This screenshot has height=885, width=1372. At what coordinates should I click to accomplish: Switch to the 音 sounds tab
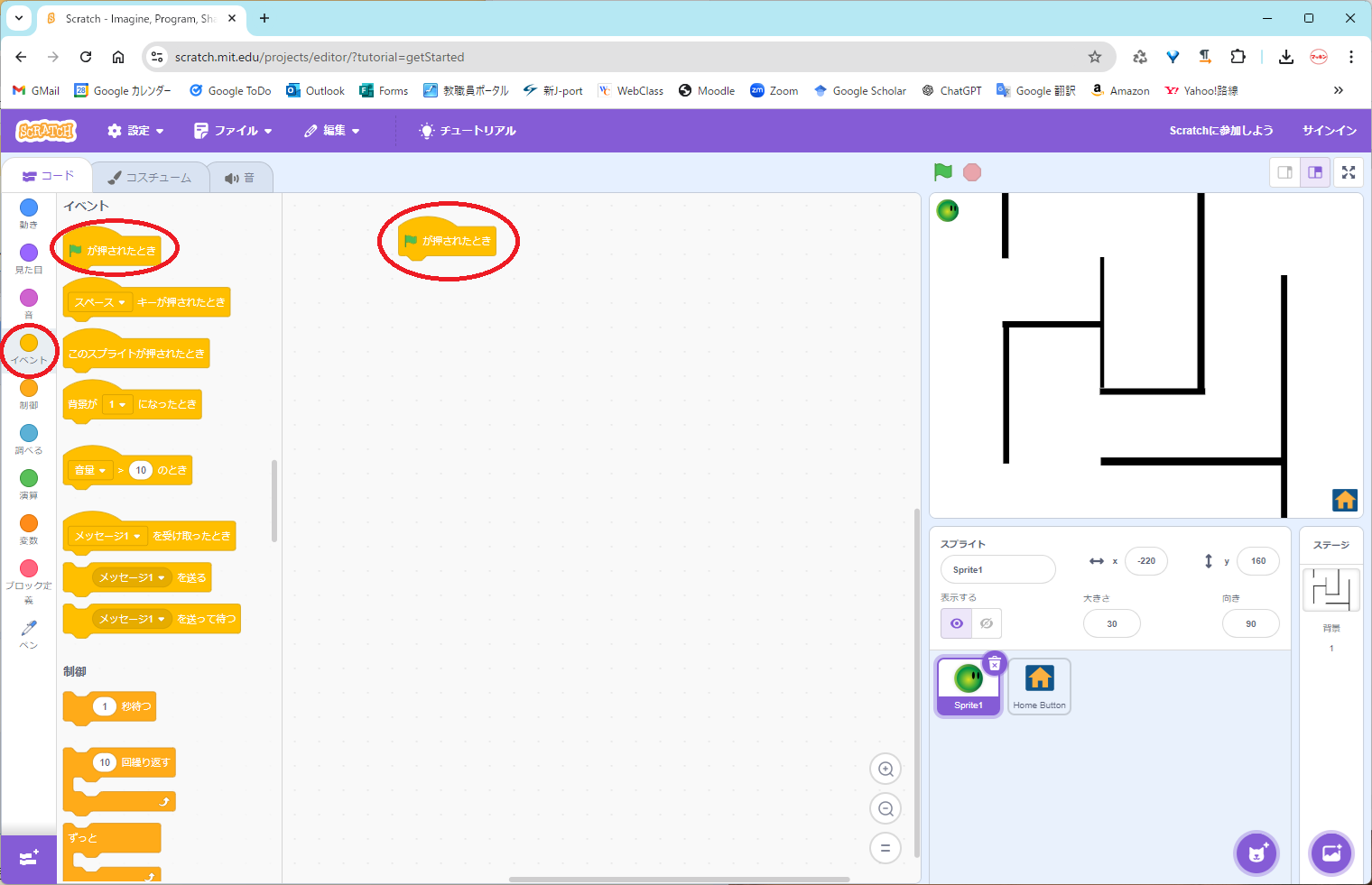[240, 178]
